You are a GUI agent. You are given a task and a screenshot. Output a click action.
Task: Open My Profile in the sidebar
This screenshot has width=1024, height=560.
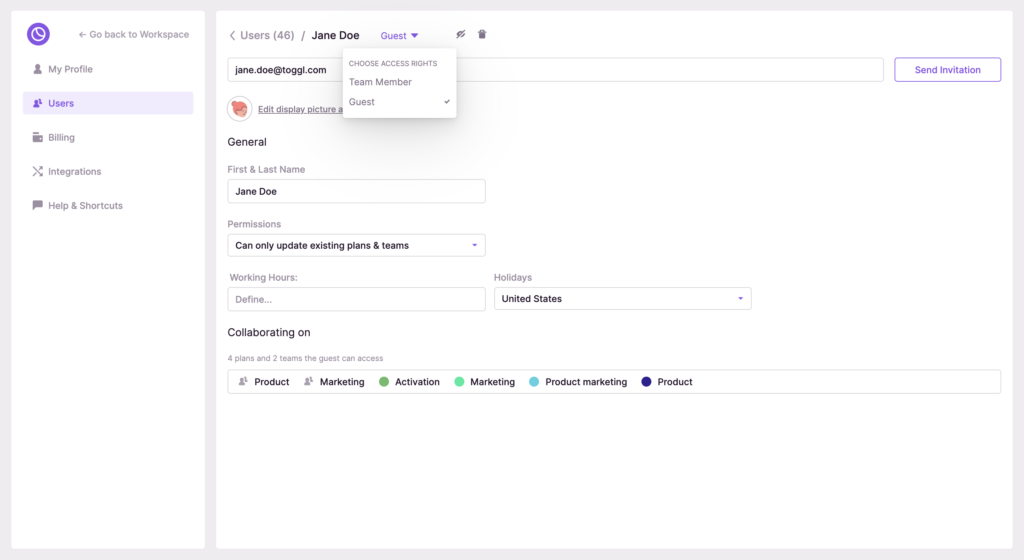pyautogui.click(x=70, y=69)
